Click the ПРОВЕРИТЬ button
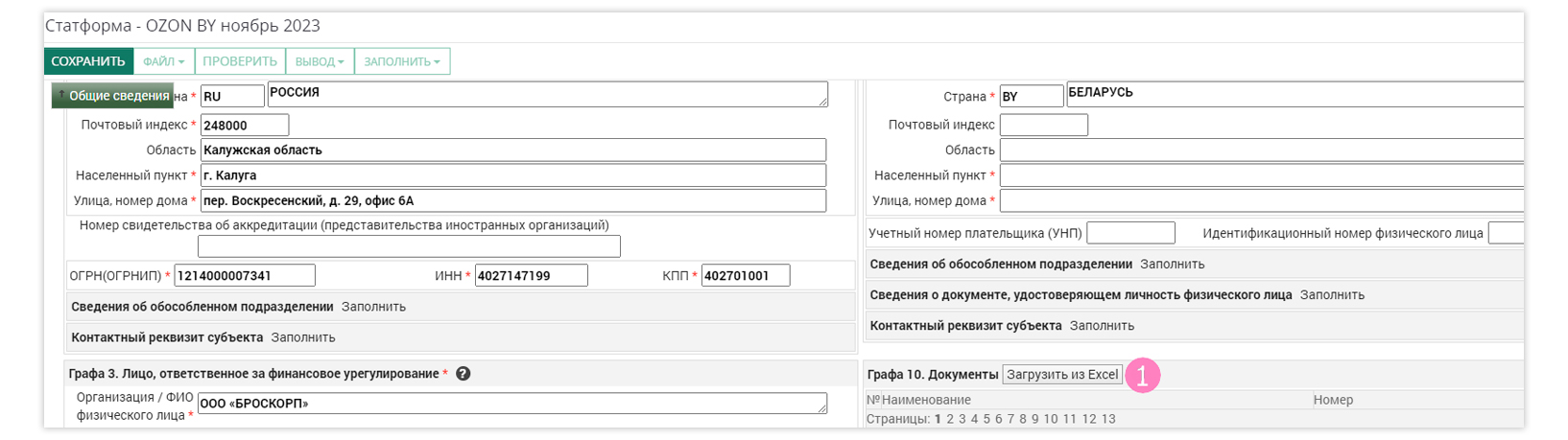Image resolution: width=1568 pixels, height=440 pixels. [240, 61]
